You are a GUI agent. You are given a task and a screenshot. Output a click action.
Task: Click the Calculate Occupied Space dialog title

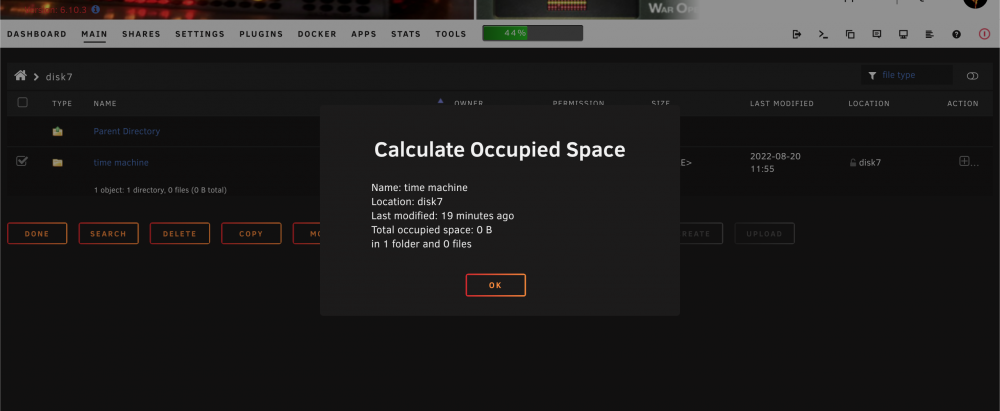pyautogui.click(x=499, y=150)
